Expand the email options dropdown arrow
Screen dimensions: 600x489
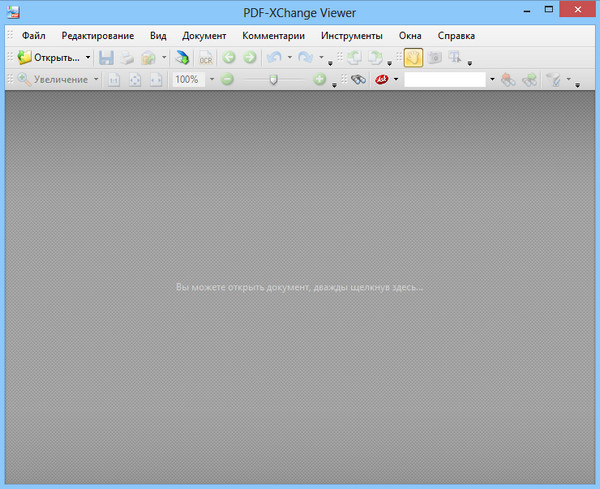point(164,57)
